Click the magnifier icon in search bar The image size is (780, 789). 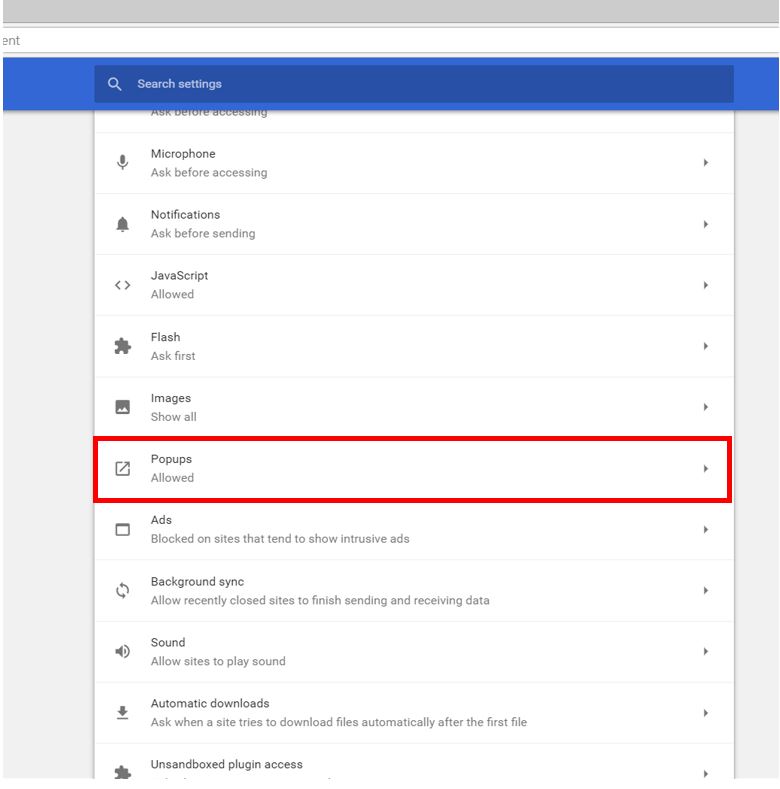tap(115, 84)
